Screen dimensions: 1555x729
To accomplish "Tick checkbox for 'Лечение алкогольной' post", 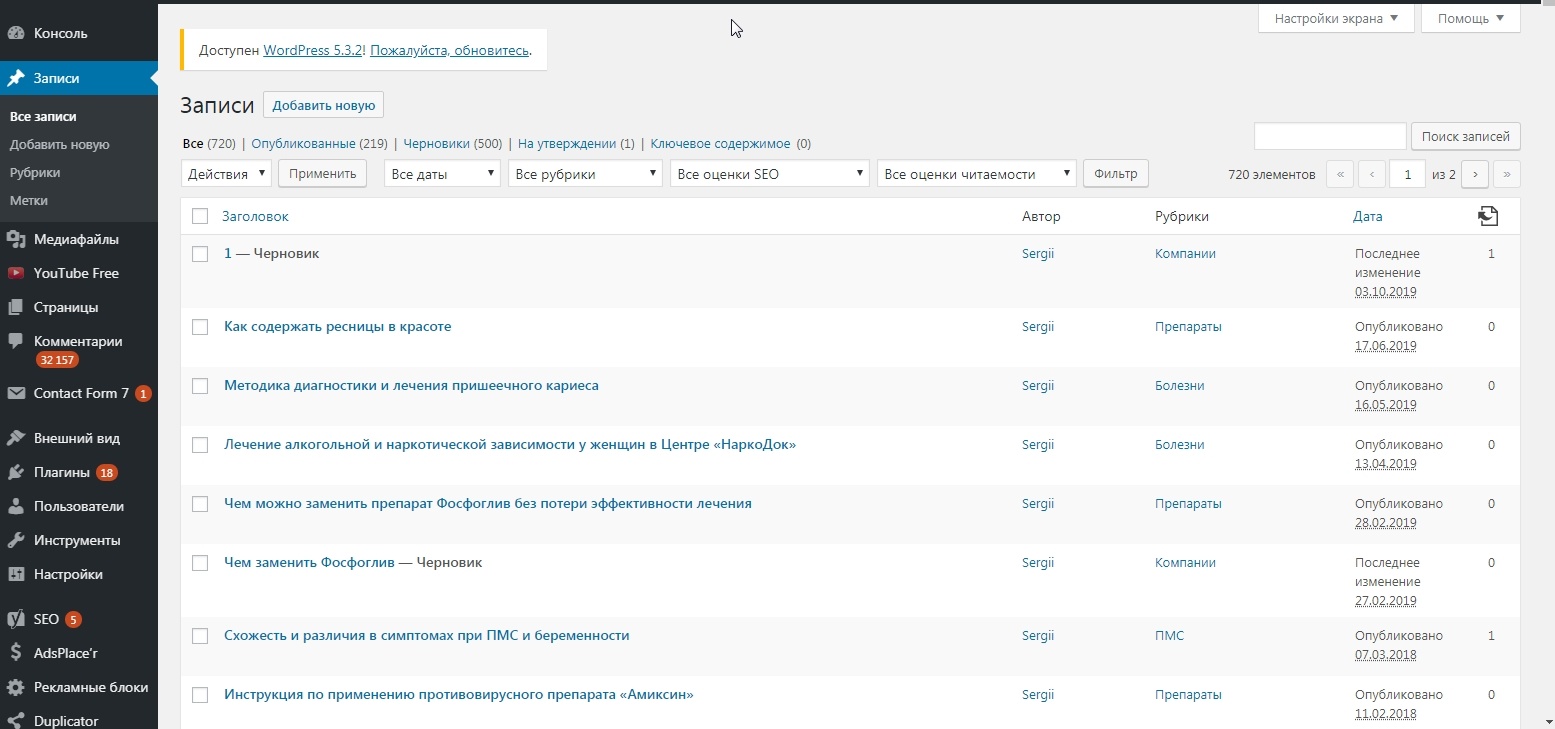I will [x=200, y=445].
